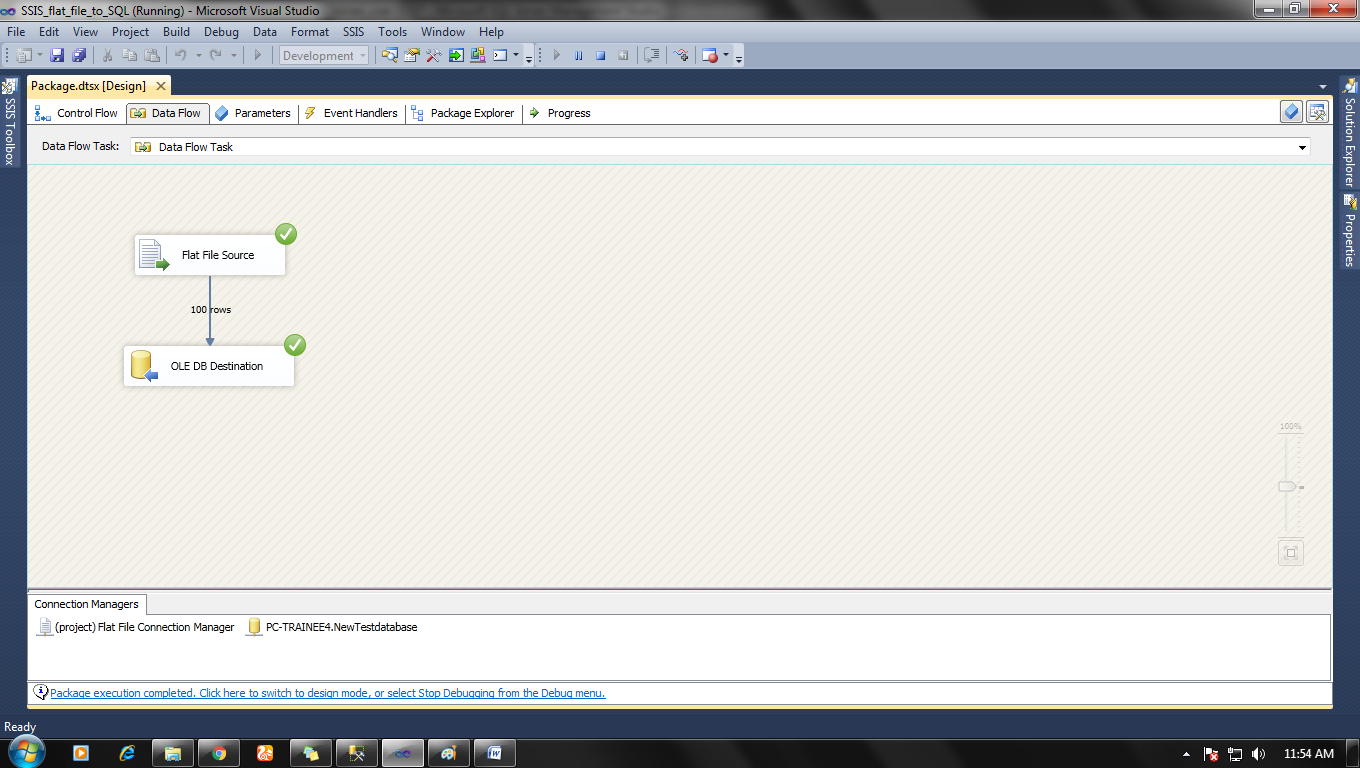The image size is (1360, 768).
Task: Click the New Project toolbar icon
Action: 24,56
